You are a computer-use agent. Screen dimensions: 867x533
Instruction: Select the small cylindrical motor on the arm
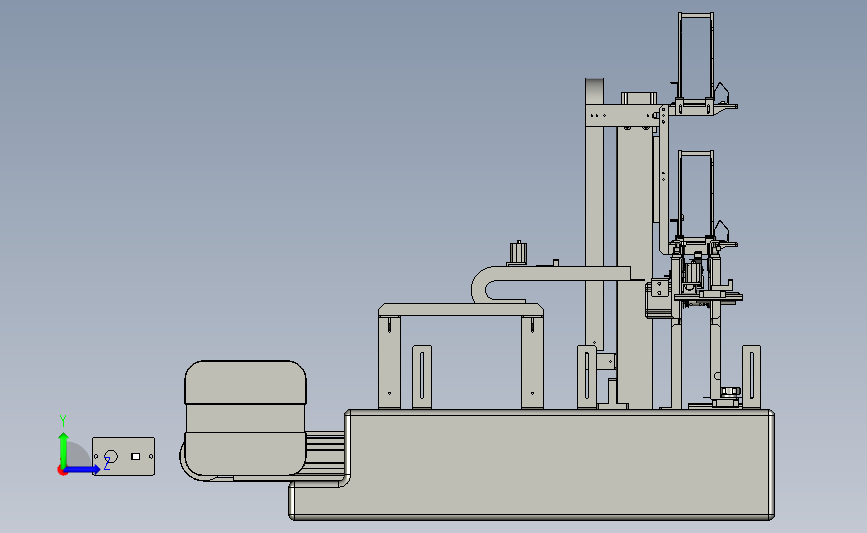[x=518, y=253]
